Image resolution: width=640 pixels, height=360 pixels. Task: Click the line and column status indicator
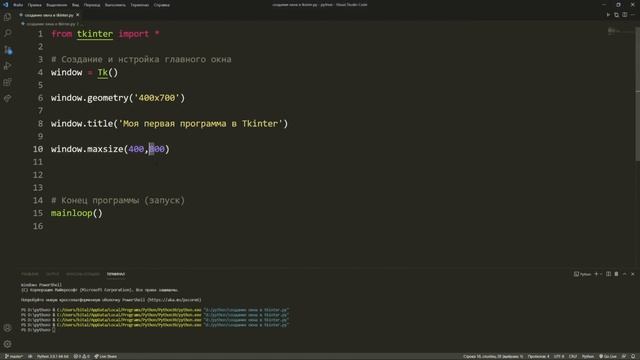click(x=493, y=356)
